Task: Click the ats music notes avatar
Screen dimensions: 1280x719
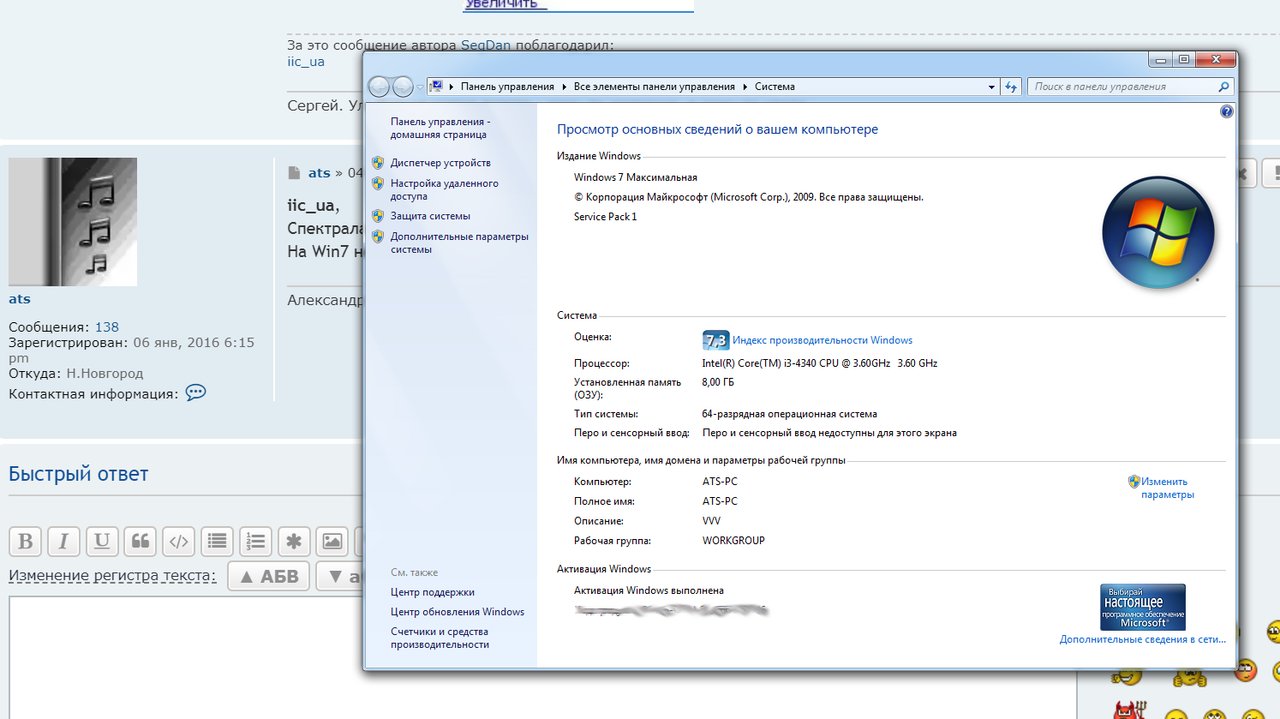Action: coord(73,221)
